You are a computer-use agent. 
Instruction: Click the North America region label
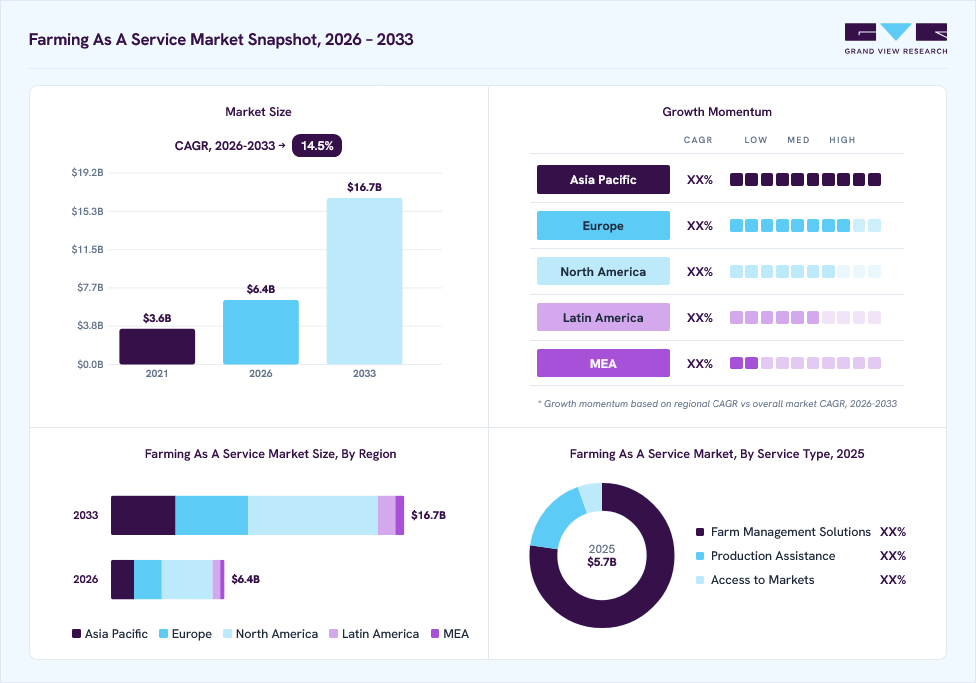click(x=603, y=271)
